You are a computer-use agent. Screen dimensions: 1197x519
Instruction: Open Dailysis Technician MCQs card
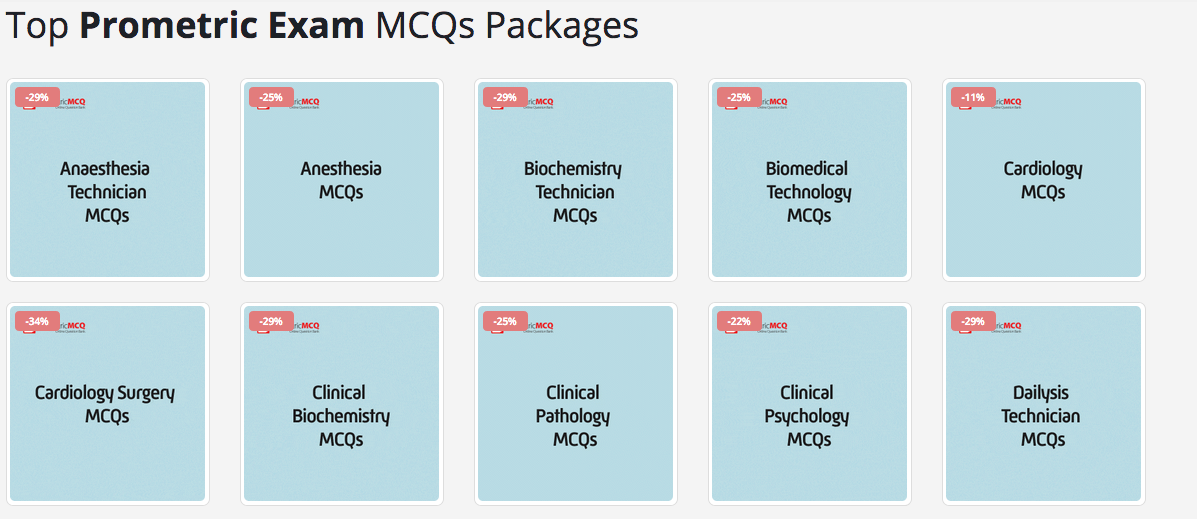coord(1044,404)
